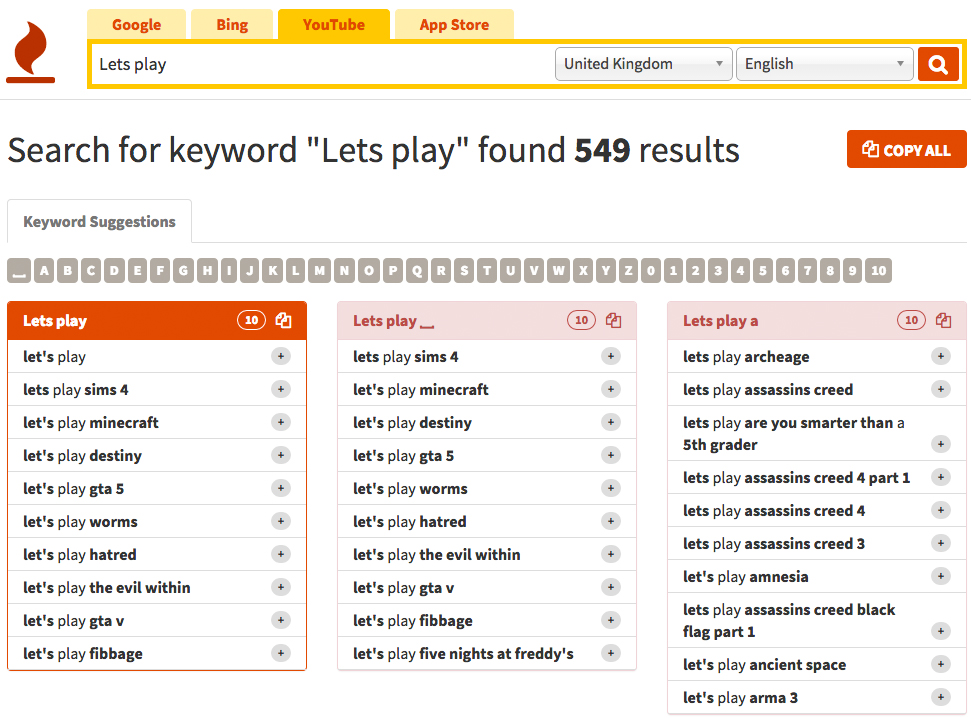Click the orange magnifier search button
971x718 pixels.
click(938, 64)
